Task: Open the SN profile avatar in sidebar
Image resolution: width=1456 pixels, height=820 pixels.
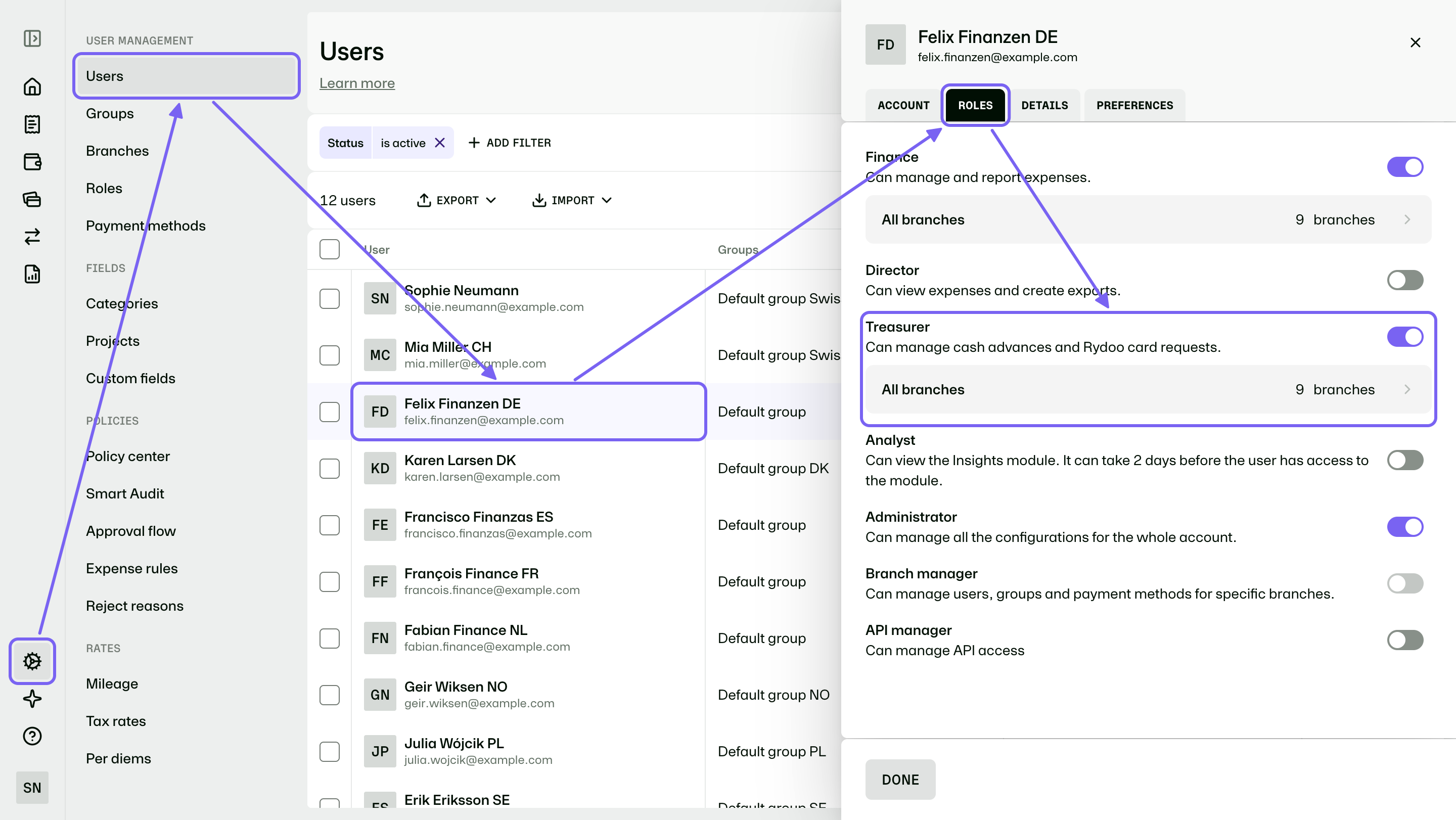Action: click(32, 788)
